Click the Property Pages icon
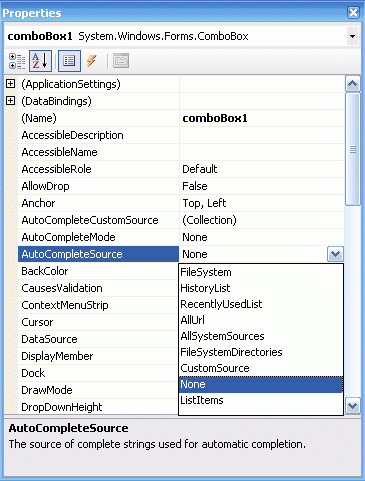 [x=121, y=61]
